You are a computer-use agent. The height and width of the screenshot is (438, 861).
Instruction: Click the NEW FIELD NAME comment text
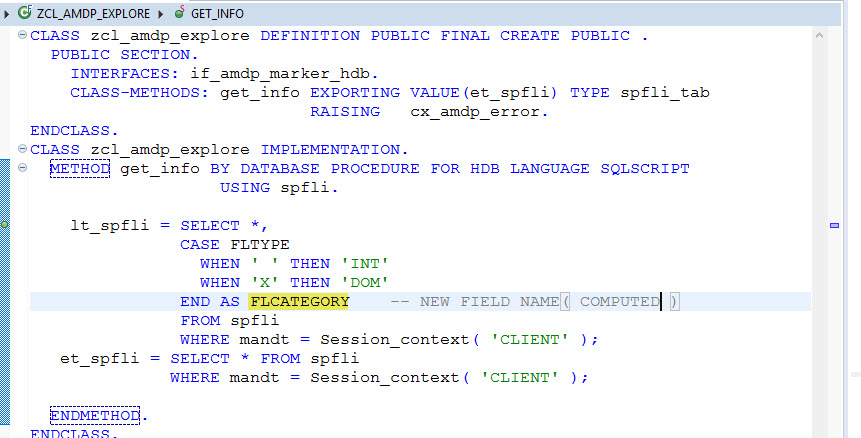point(489,301)
